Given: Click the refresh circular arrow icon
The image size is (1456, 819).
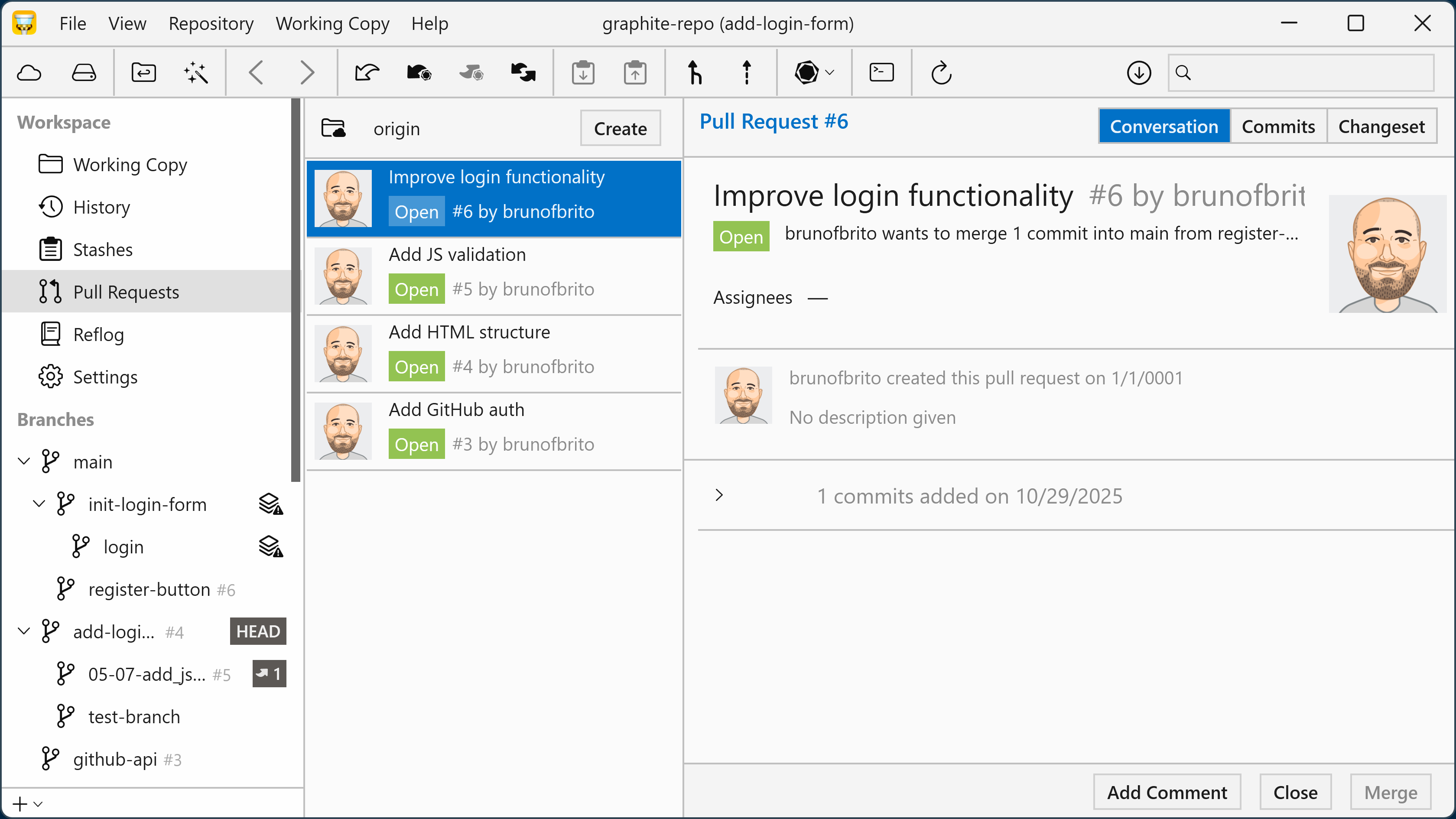Looking at the screenshot, I should pyautogui.click(x=941, y=73).
